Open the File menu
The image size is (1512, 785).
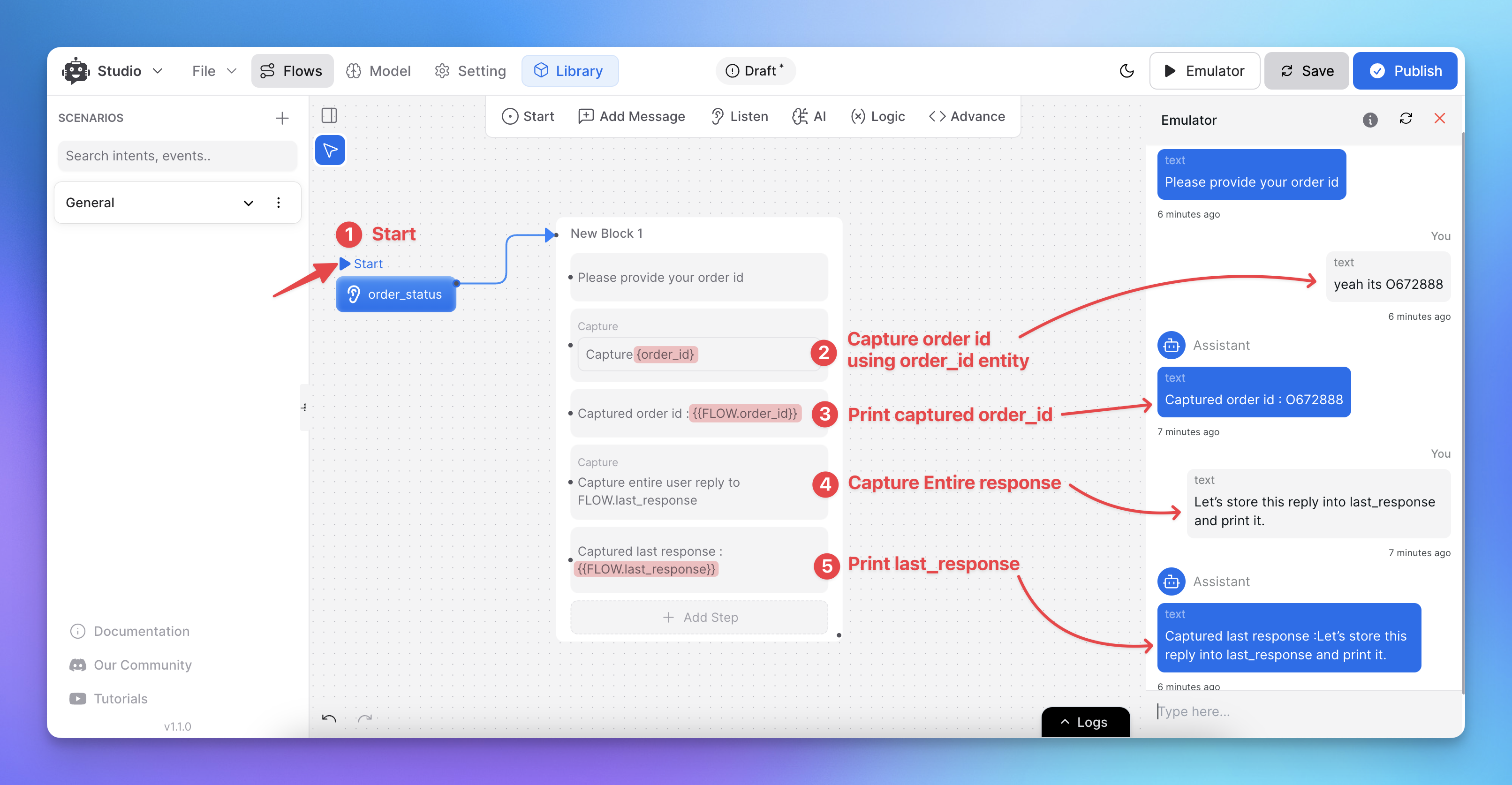[214, 71]
